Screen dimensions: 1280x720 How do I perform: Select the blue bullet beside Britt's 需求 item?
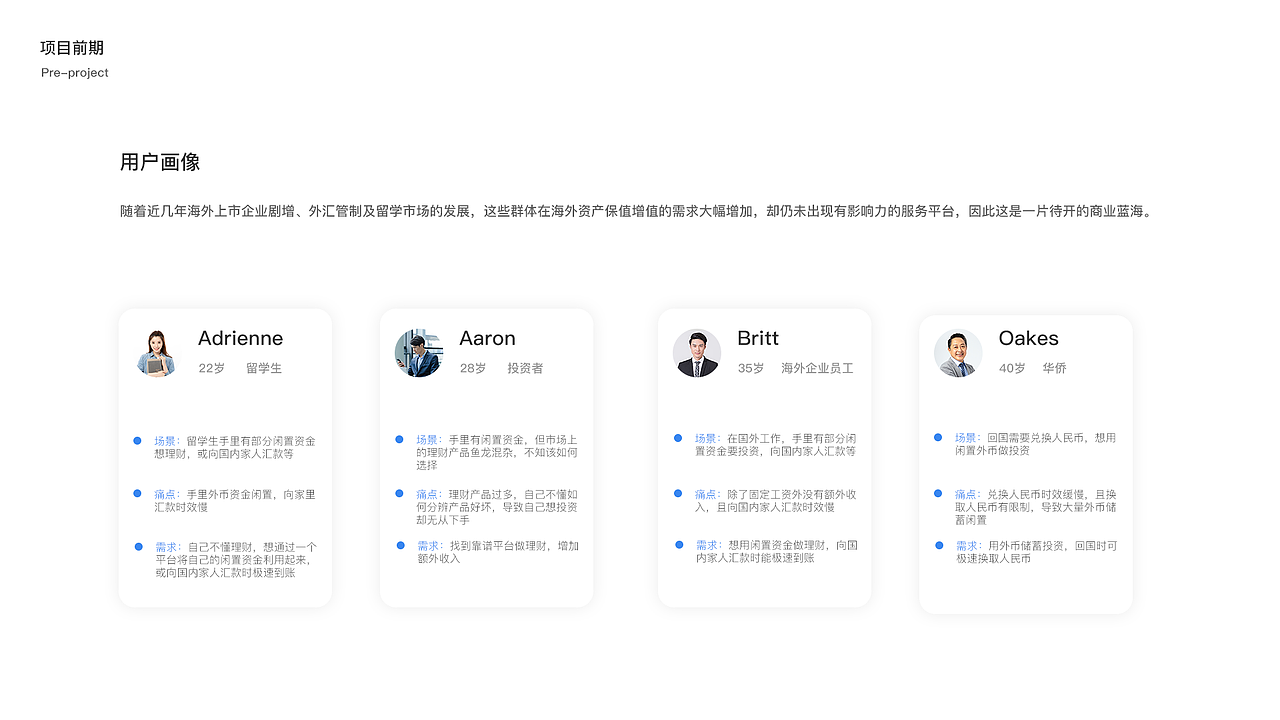(x=678, y=545)
